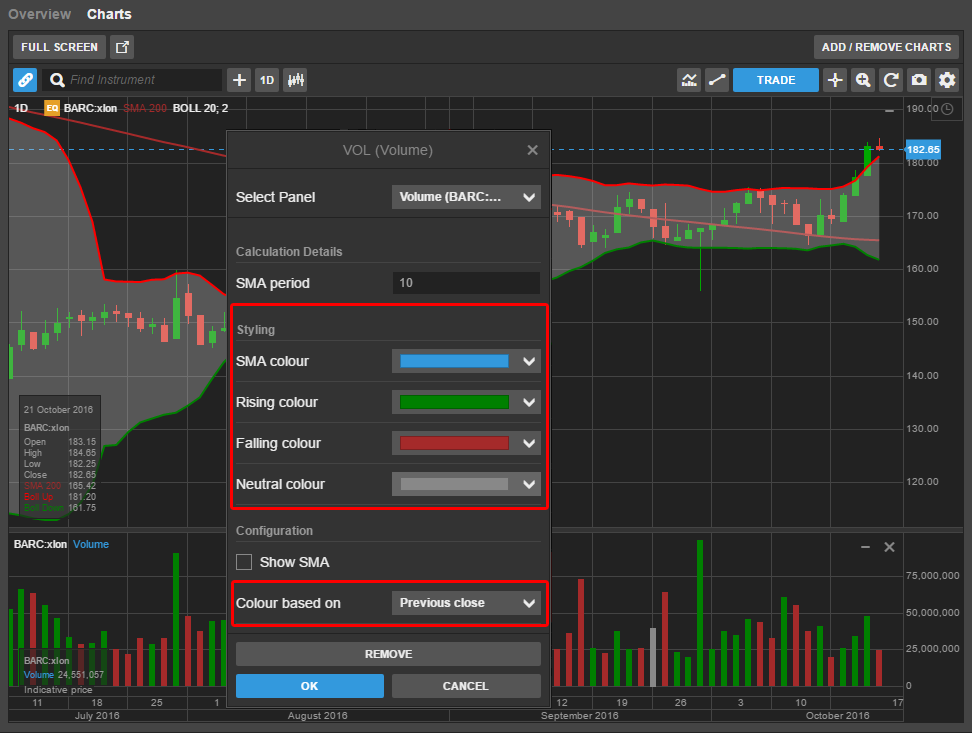Open the 1D time period selector
Screen dimensions: 972x733
267,80
